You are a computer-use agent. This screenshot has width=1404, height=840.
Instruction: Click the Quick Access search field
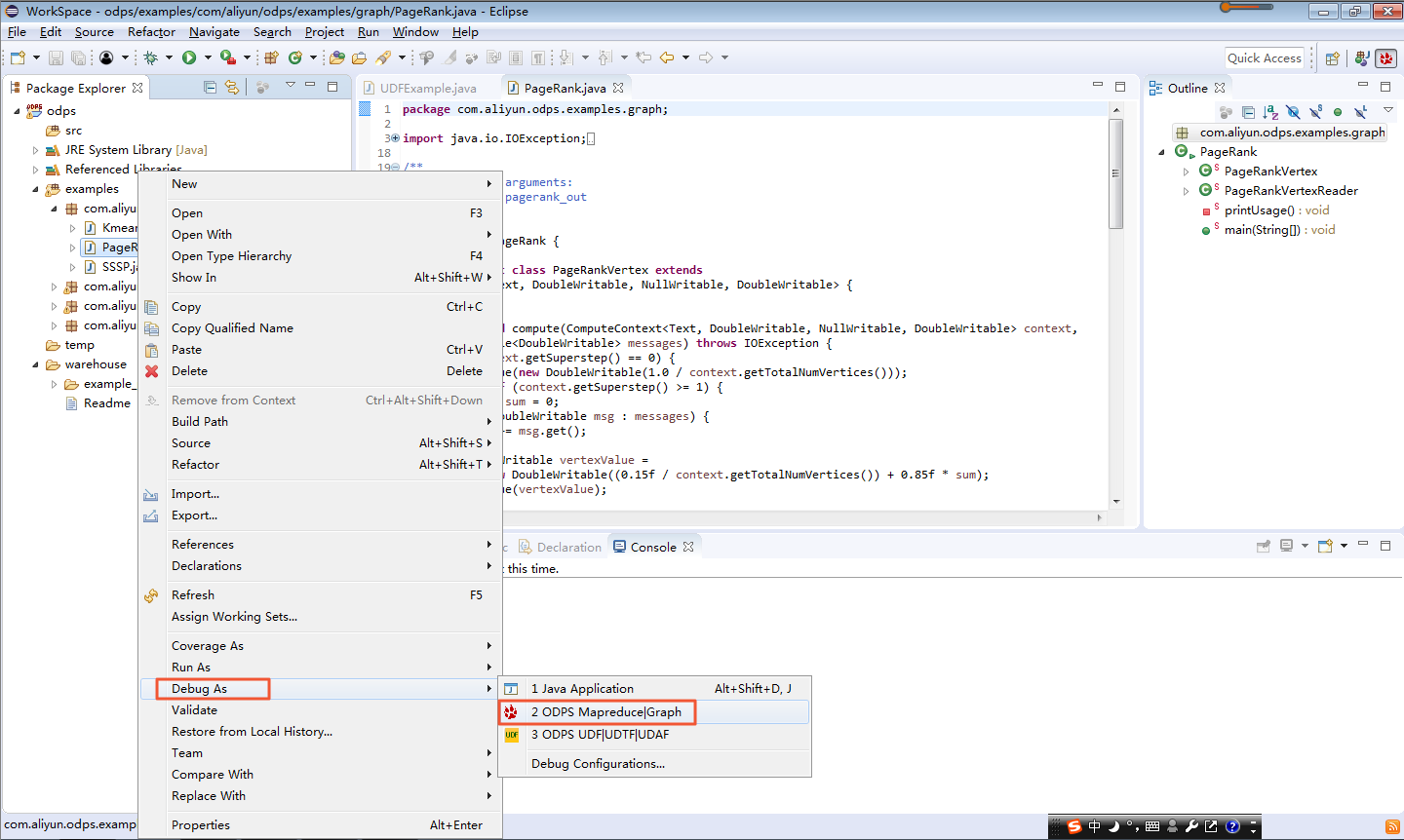[x=1264, y=57]
